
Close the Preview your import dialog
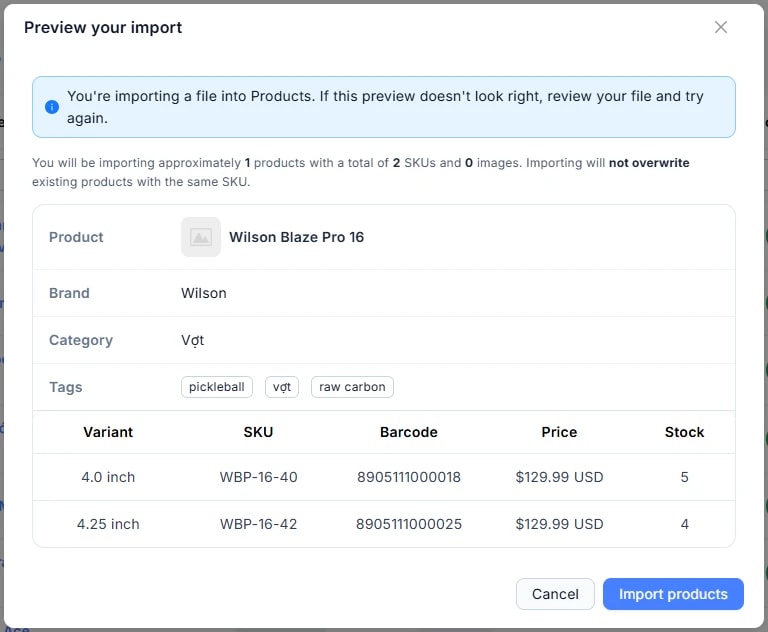point(720,27)
